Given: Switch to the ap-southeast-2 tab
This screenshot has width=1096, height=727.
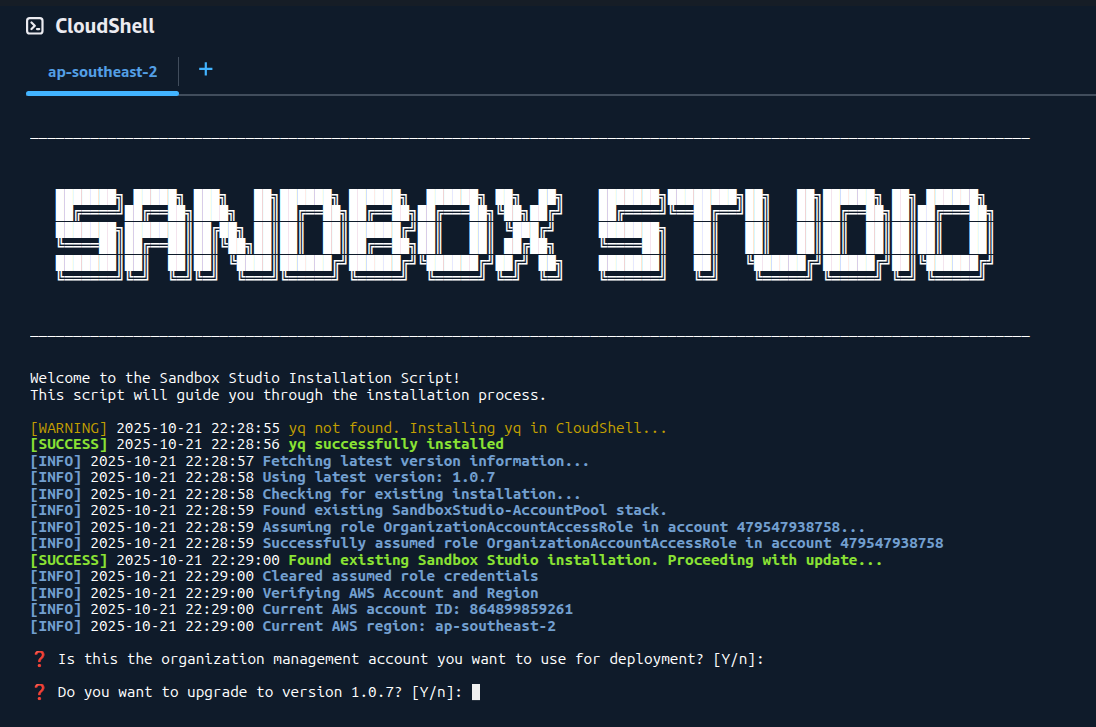Looking at the screenshot, I should pos(102,72).
